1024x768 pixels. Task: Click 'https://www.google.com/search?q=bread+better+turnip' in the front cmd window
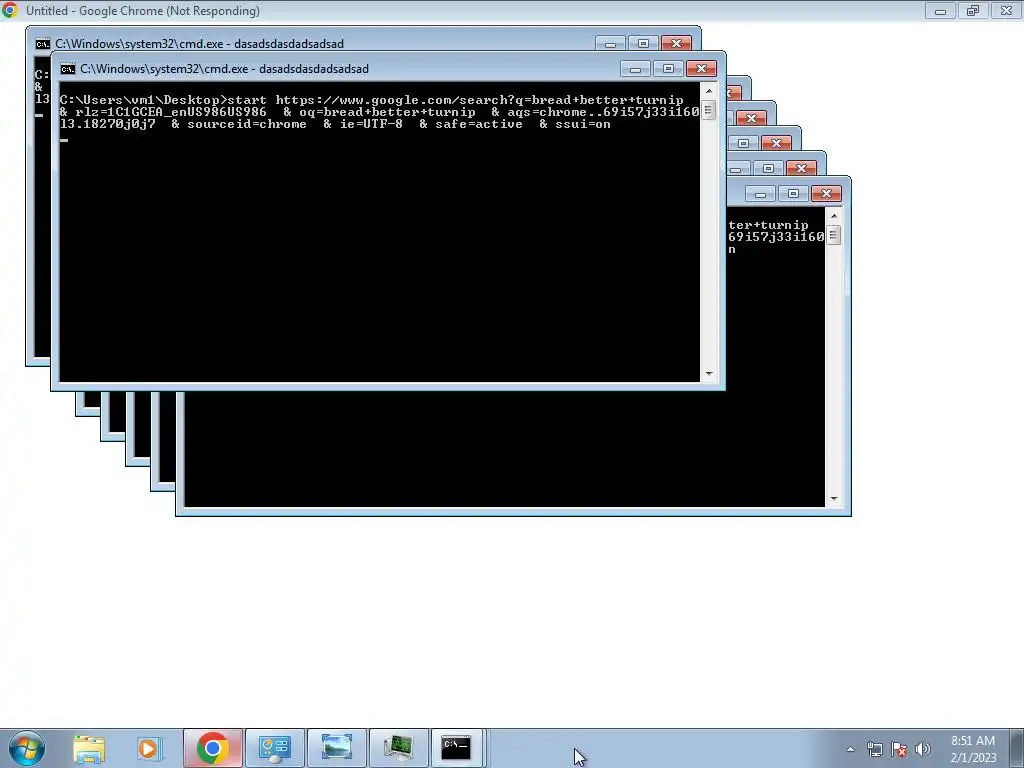pos(479,100)
